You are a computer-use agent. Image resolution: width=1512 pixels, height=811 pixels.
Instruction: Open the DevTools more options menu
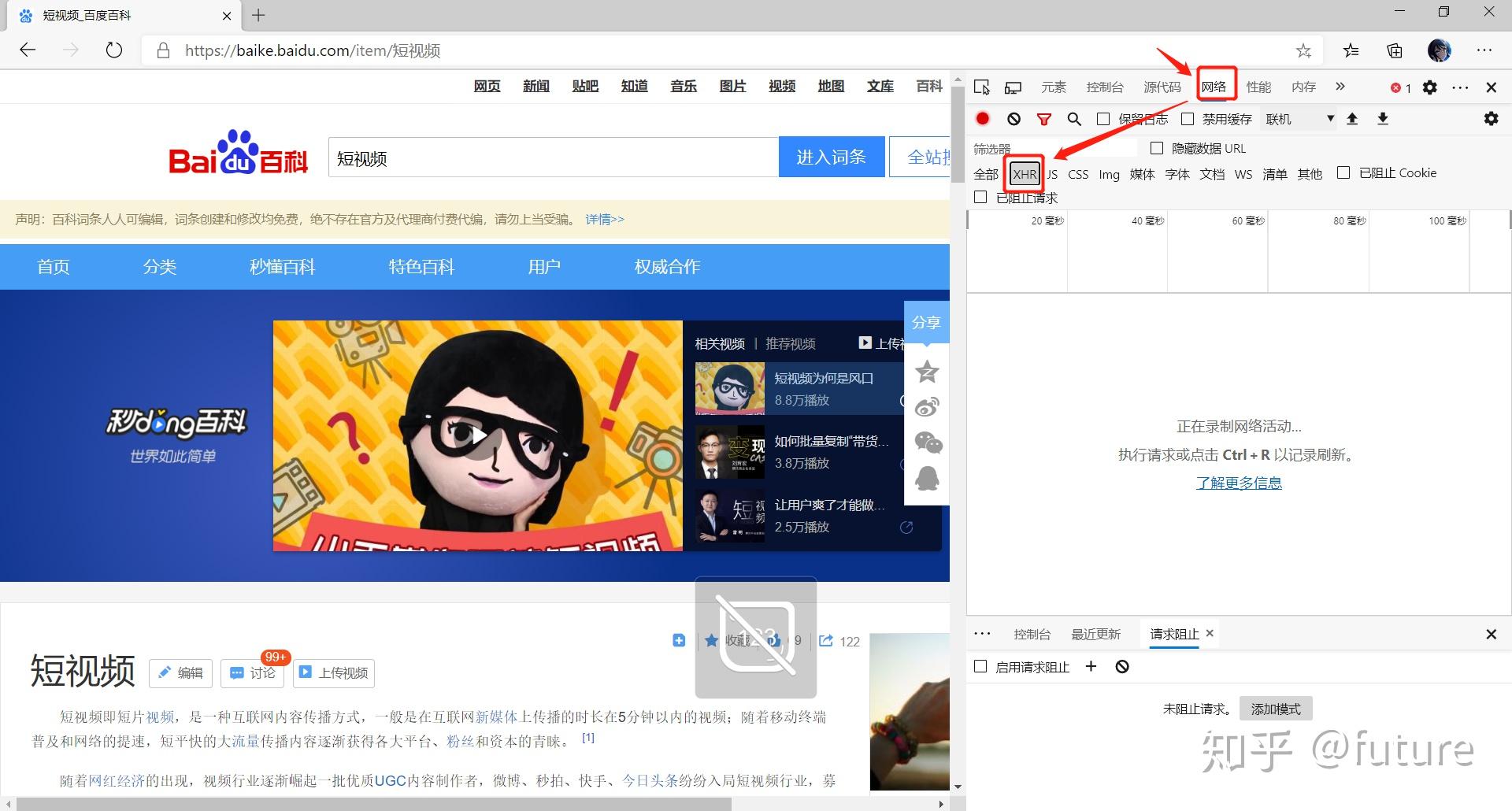coord(1461,87)
